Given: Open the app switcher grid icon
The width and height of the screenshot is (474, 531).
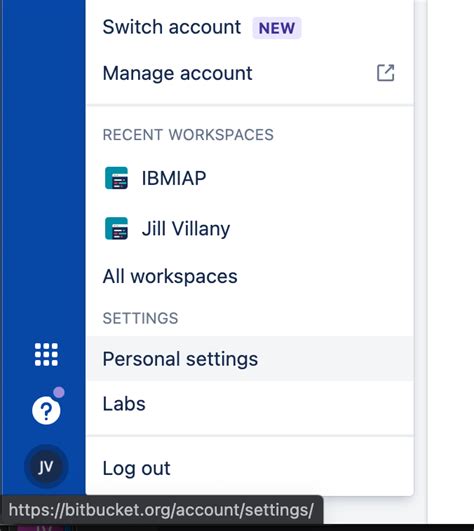Looking at the screenshot, I should [46, 355].
